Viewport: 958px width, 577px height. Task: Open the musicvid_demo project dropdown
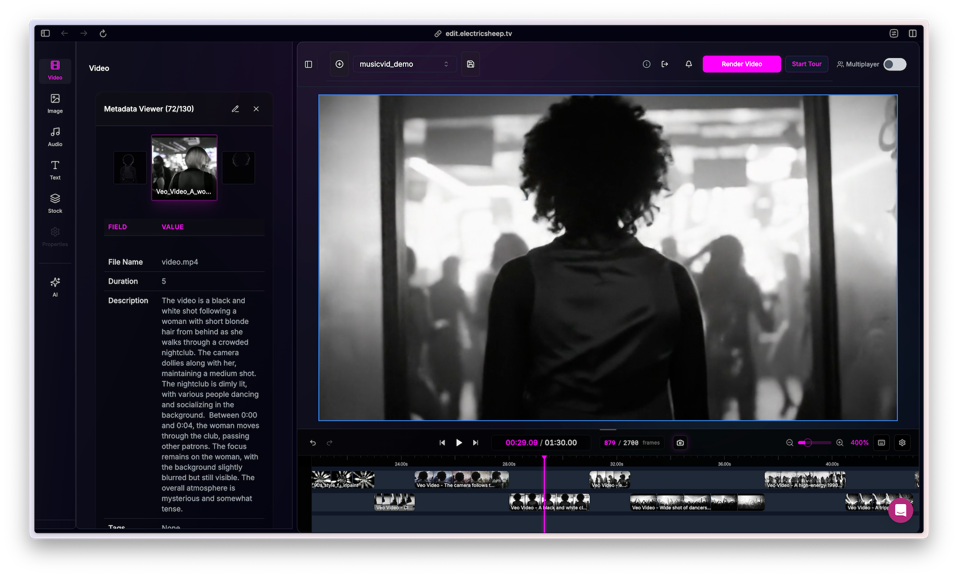click(404, 64)
